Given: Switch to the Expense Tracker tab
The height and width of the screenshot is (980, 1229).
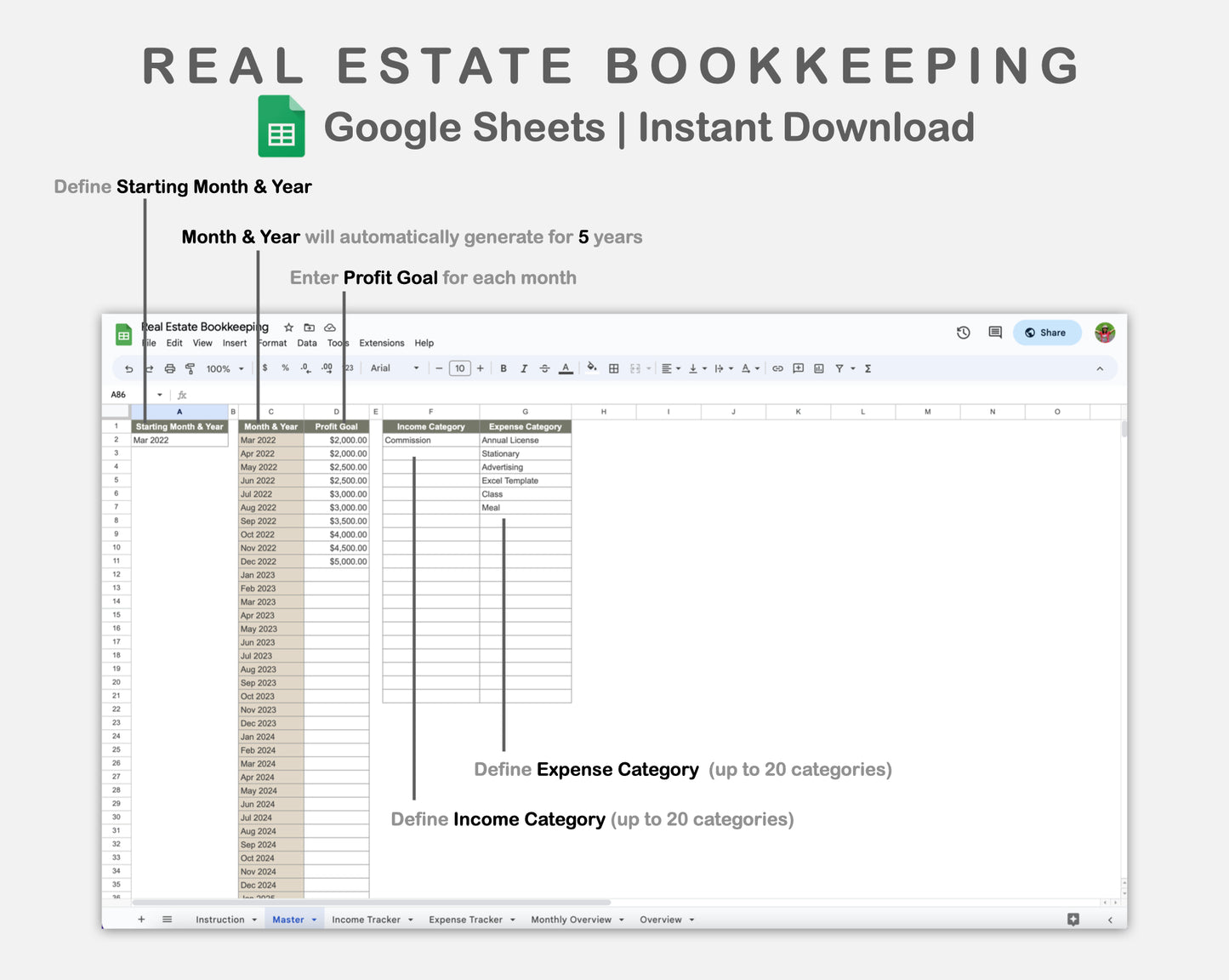Looking at the screenshot, I should (464, 919).
